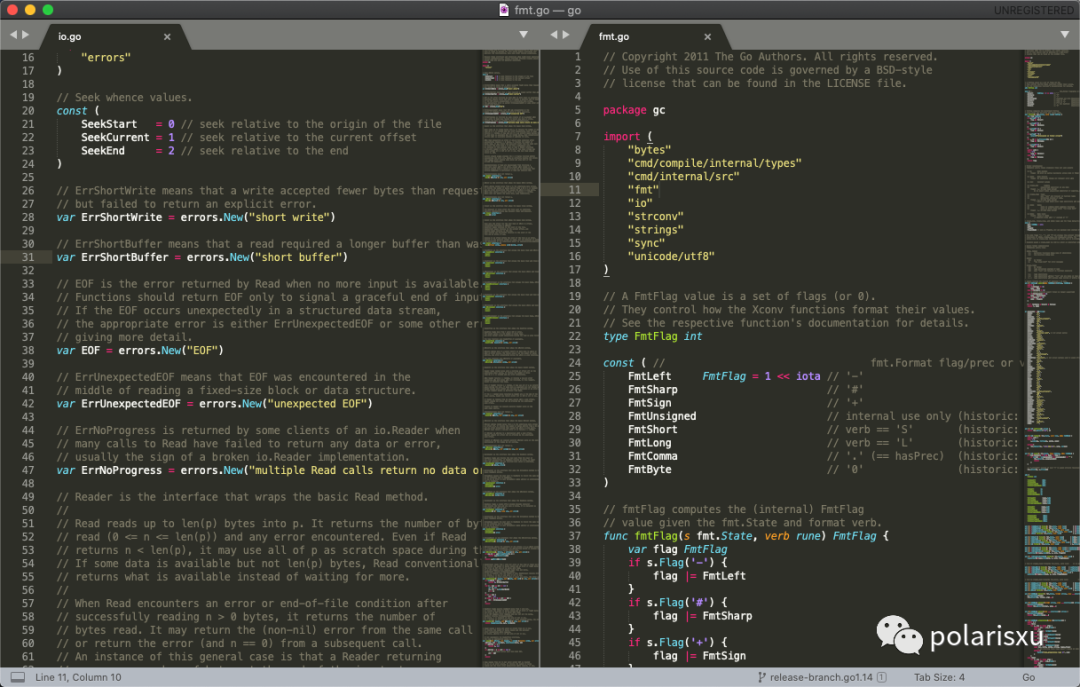
Task: Open the Go syntax selector in status bar
Action: pyautogui.click(x=1028, y=677)
